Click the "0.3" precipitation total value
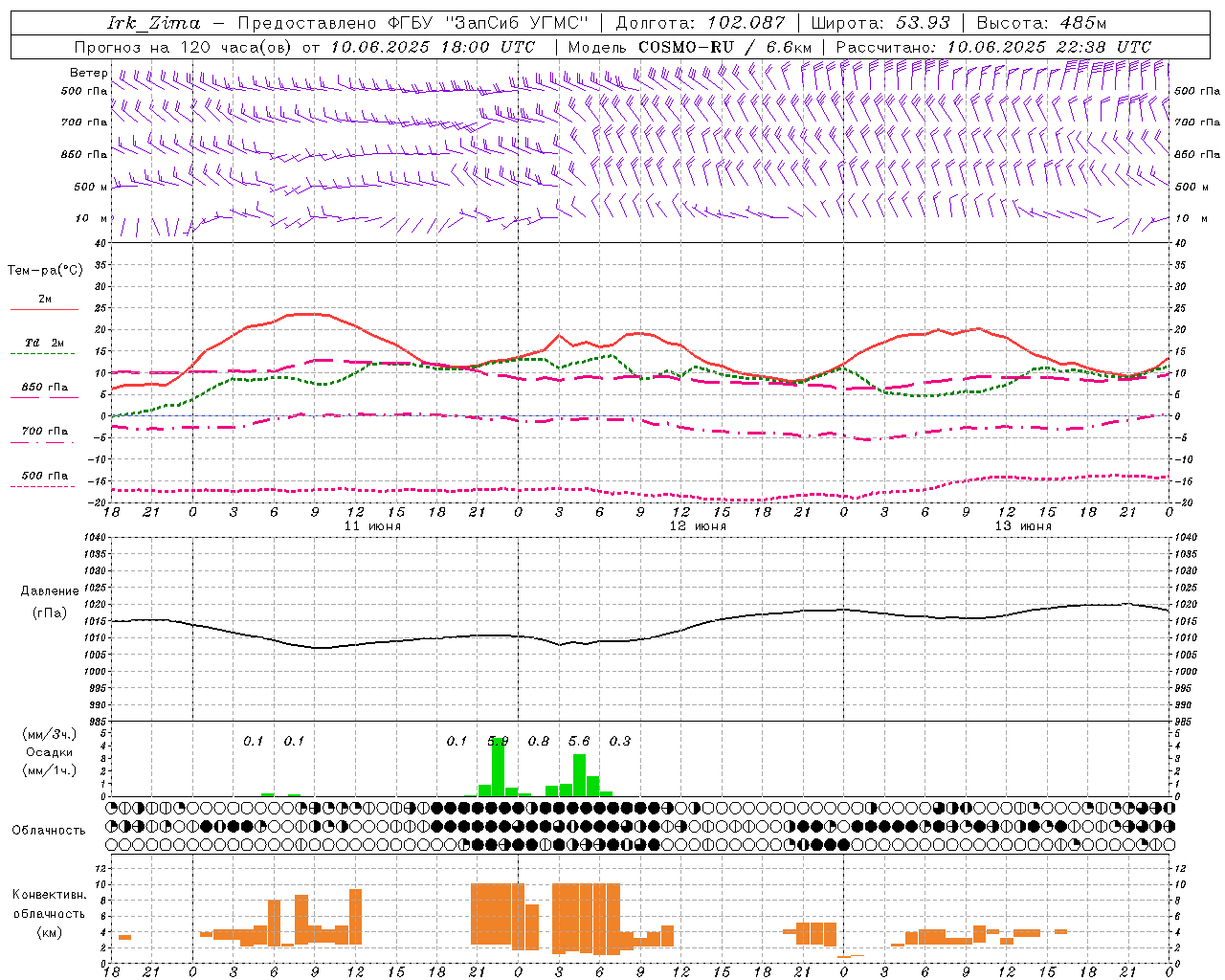 [x=620, y=742]
